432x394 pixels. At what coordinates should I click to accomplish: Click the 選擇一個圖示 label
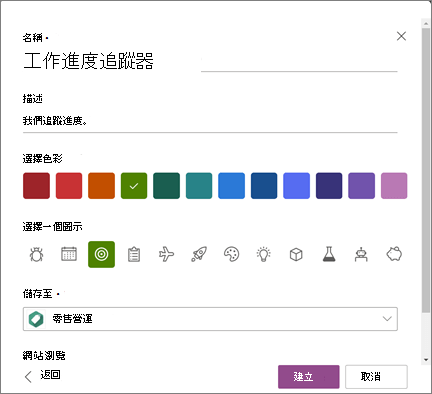(x=52, y=227)
